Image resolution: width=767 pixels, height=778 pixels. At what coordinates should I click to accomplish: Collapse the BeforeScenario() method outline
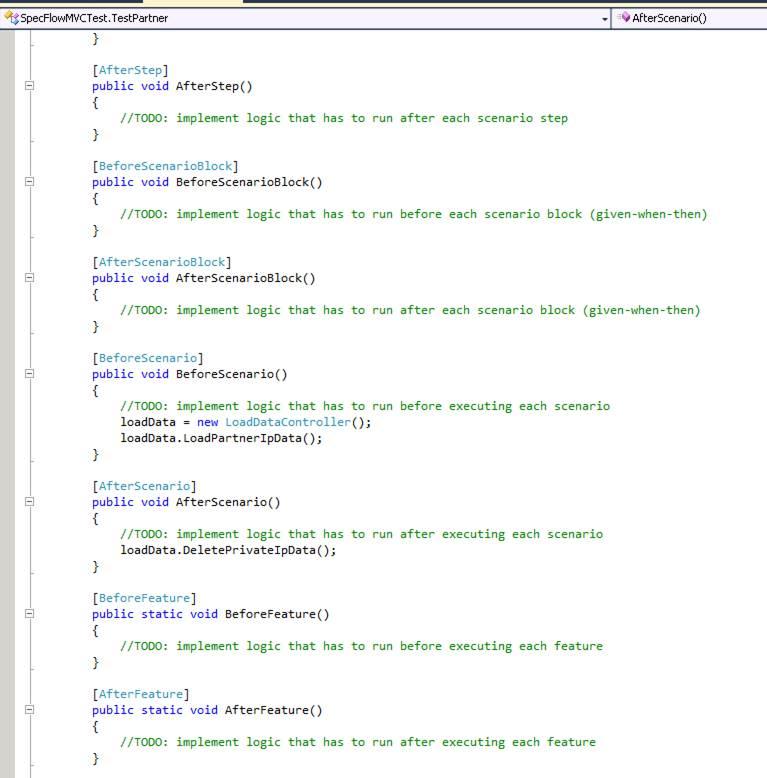point(29,374)
